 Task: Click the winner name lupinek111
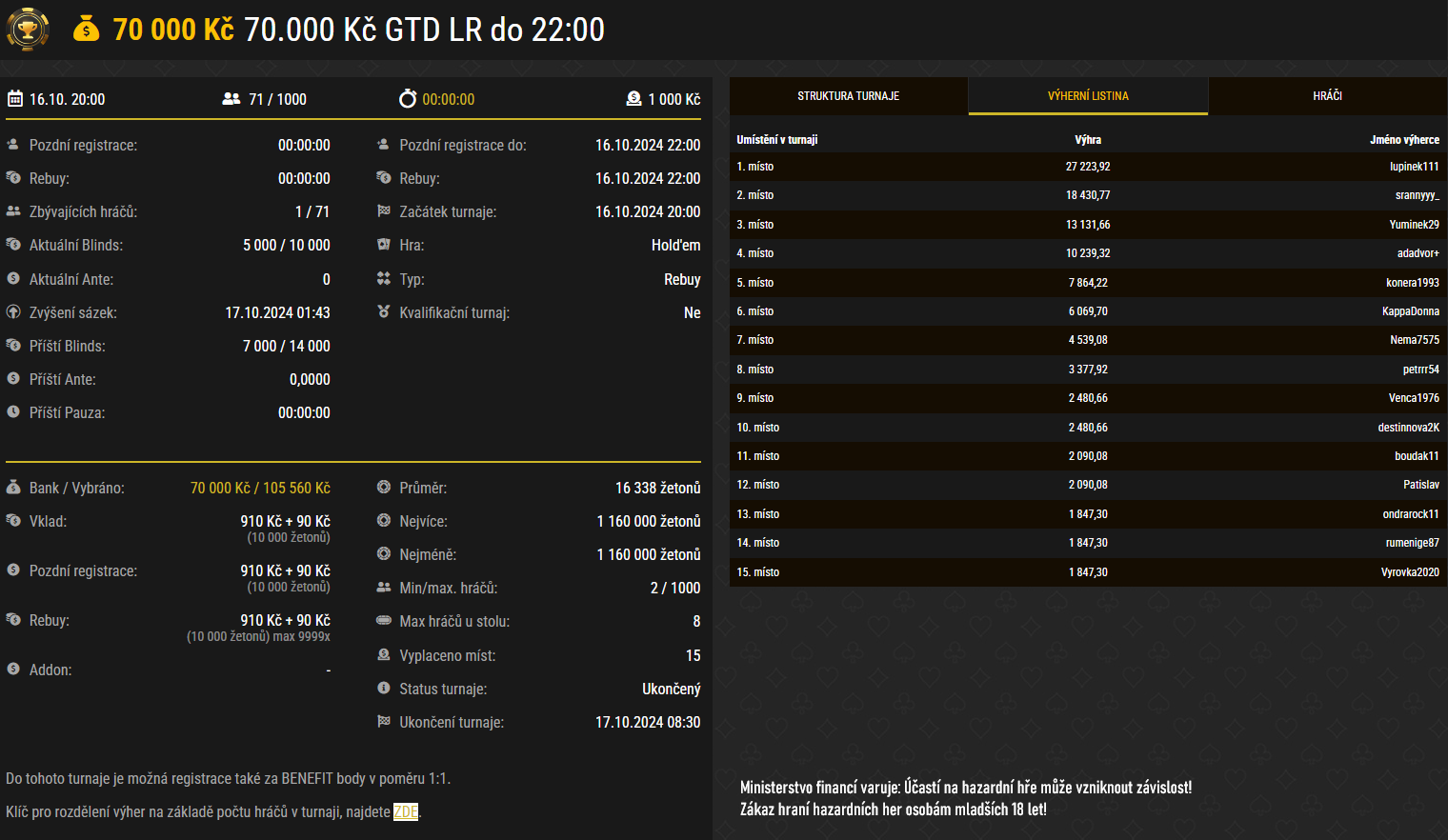[x=1414, y=166]
